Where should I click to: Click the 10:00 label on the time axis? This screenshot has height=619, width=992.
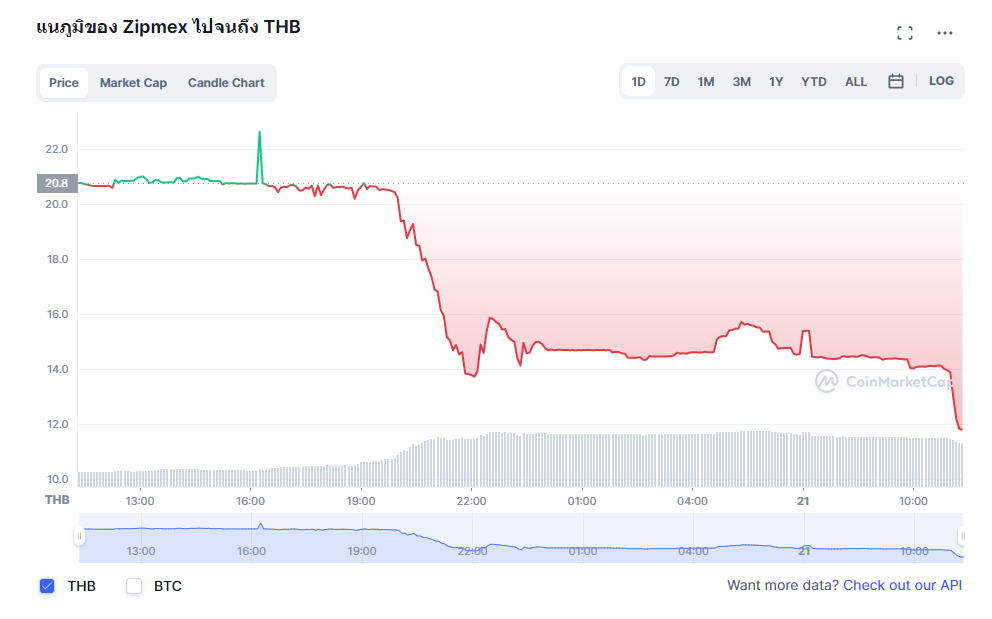click(913, 501)
